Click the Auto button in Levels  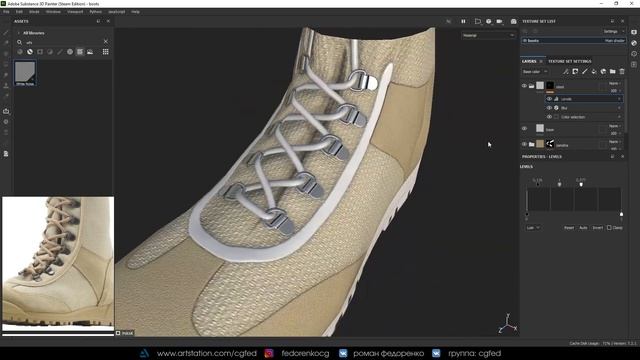[x=583, y=228]
